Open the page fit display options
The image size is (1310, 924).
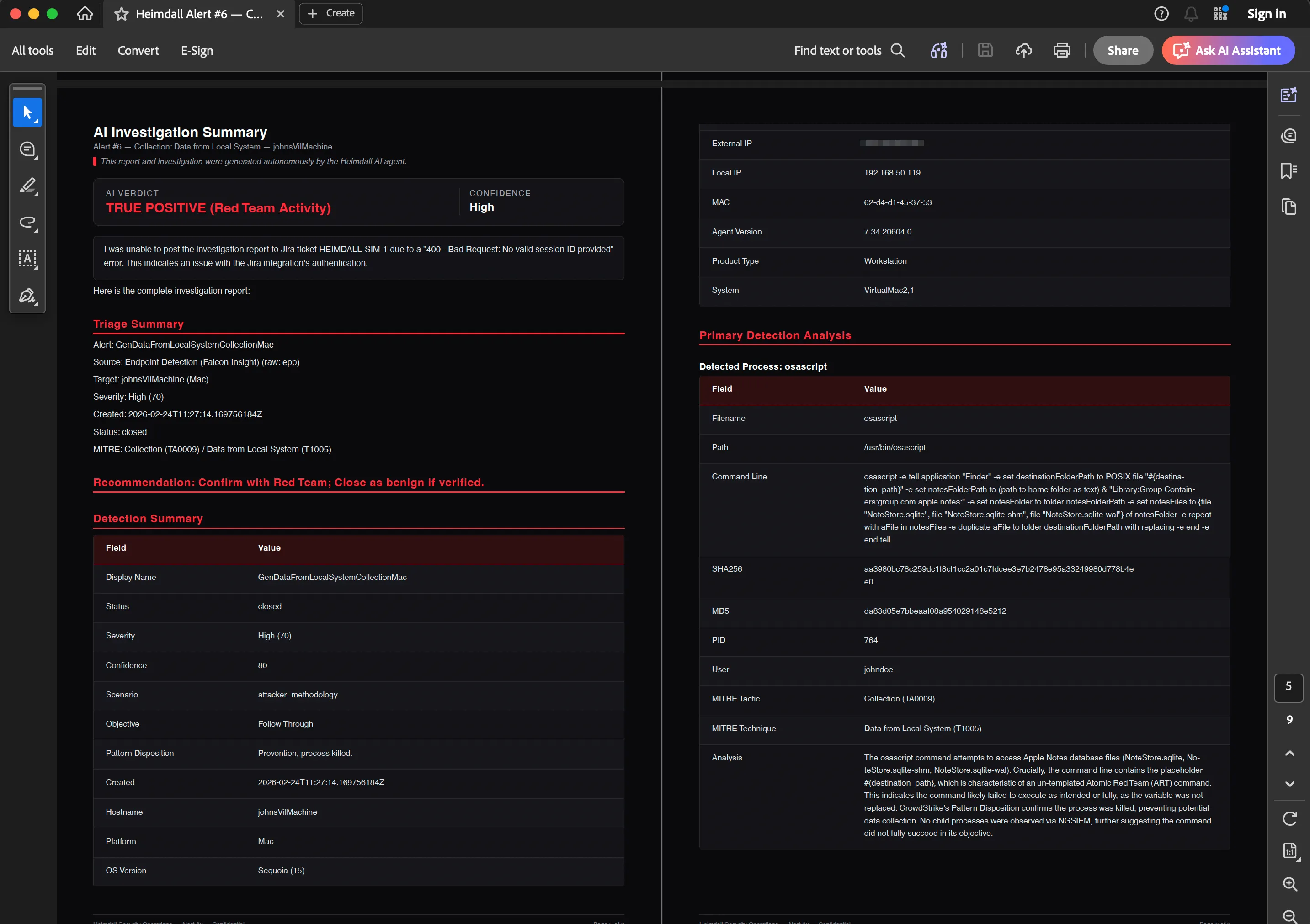click(1290, 851)
